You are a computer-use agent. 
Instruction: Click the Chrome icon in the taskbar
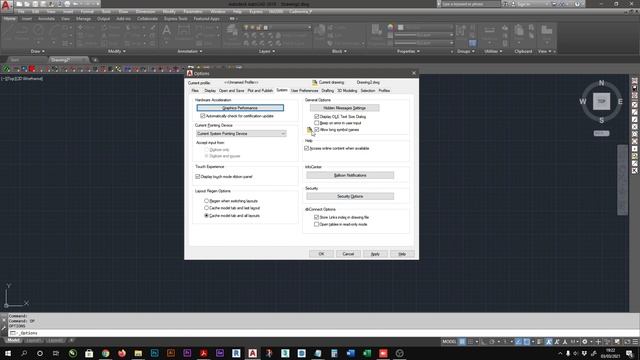(105, 353)
